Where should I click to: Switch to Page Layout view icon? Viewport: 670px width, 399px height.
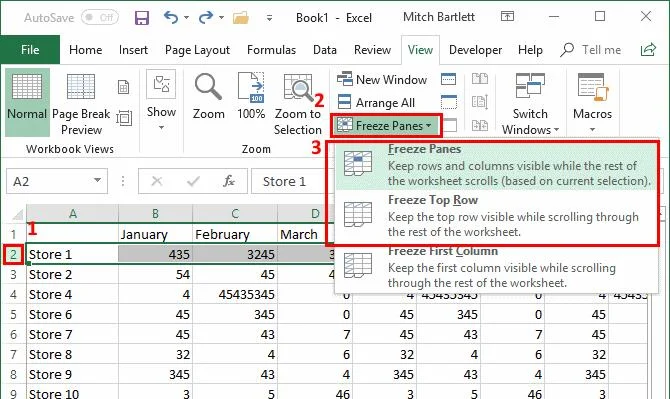click(x=123, y=87)
